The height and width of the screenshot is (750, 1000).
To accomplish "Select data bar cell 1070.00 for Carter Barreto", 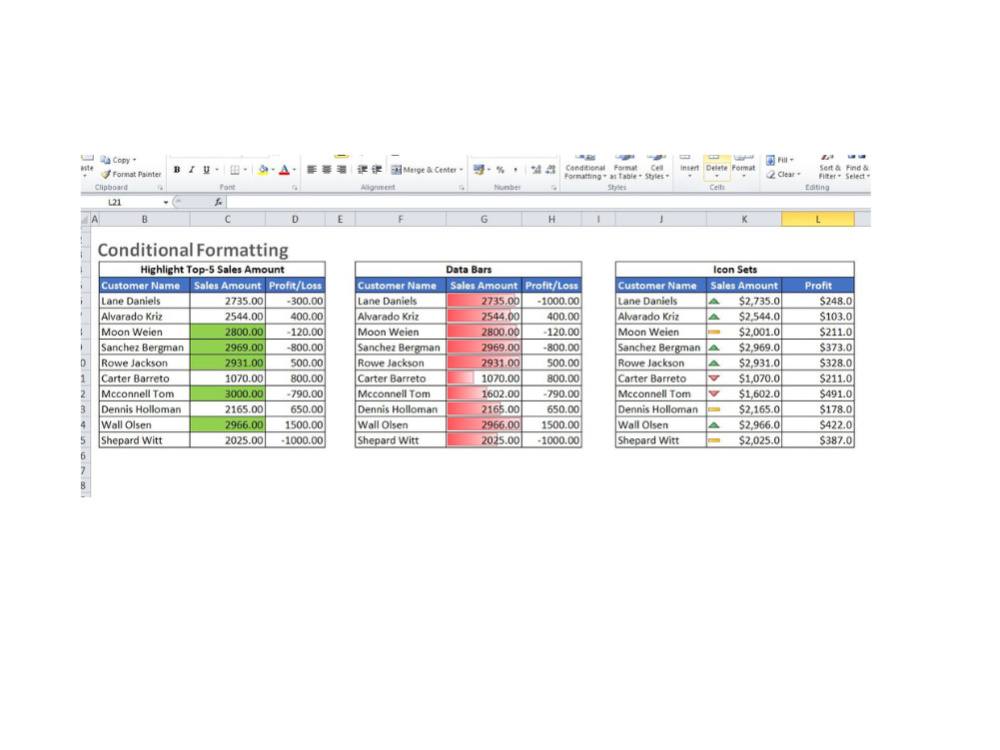I will [x=484, y=379].
